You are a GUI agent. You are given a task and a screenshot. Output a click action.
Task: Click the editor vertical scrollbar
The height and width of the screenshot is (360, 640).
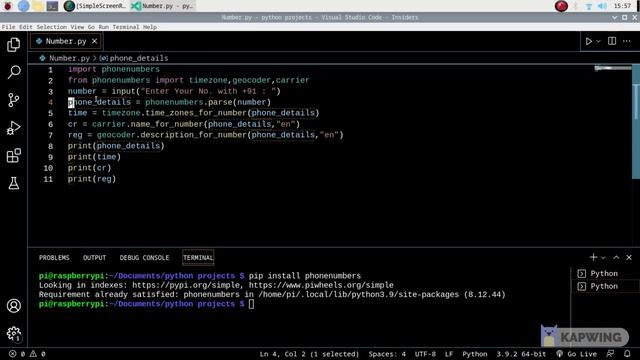[x=636, y=121]
